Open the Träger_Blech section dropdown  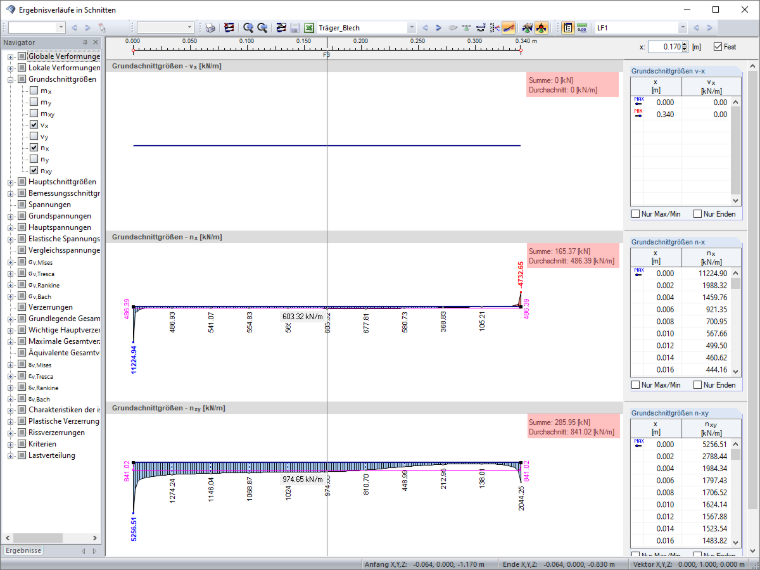412,28
